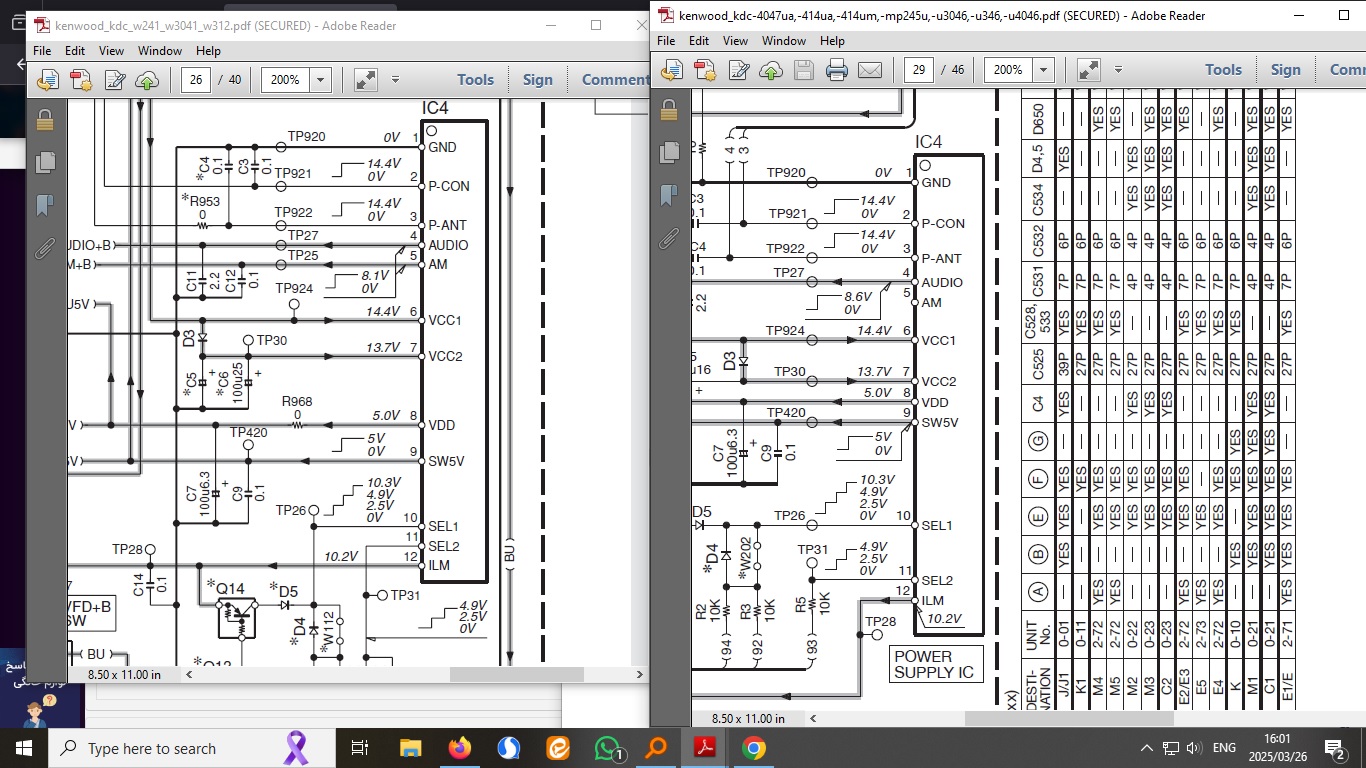Show page thumbnails panel in right window

[x=669, y=152]
